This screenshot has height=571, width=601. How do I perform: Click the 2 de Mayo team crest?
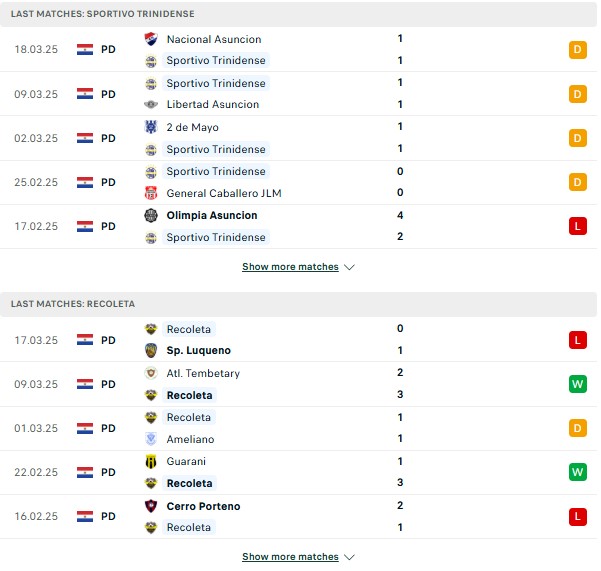[151, 127]
